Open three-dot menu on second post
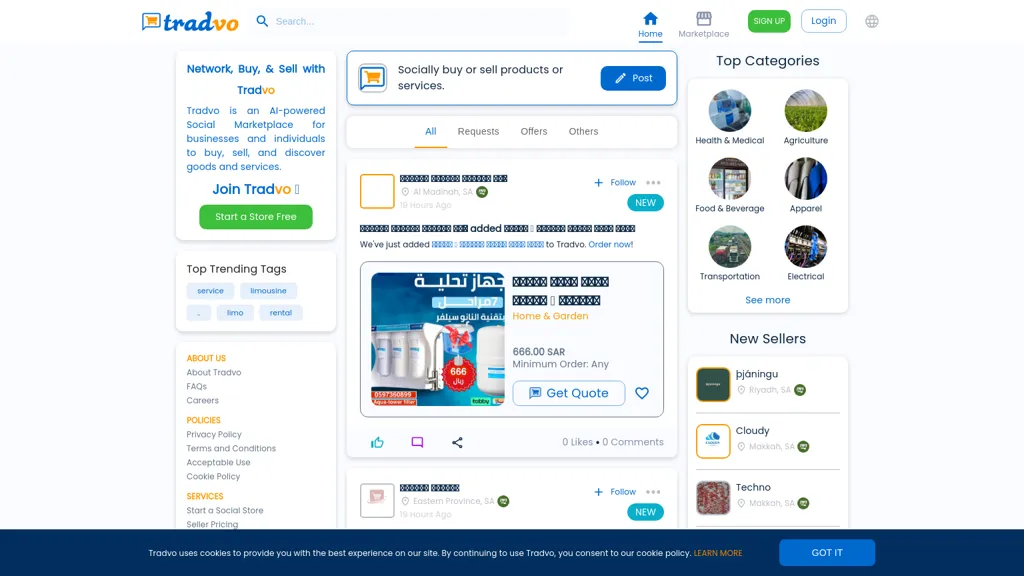This screenshot has height=576, width=1024. [653, 492]
